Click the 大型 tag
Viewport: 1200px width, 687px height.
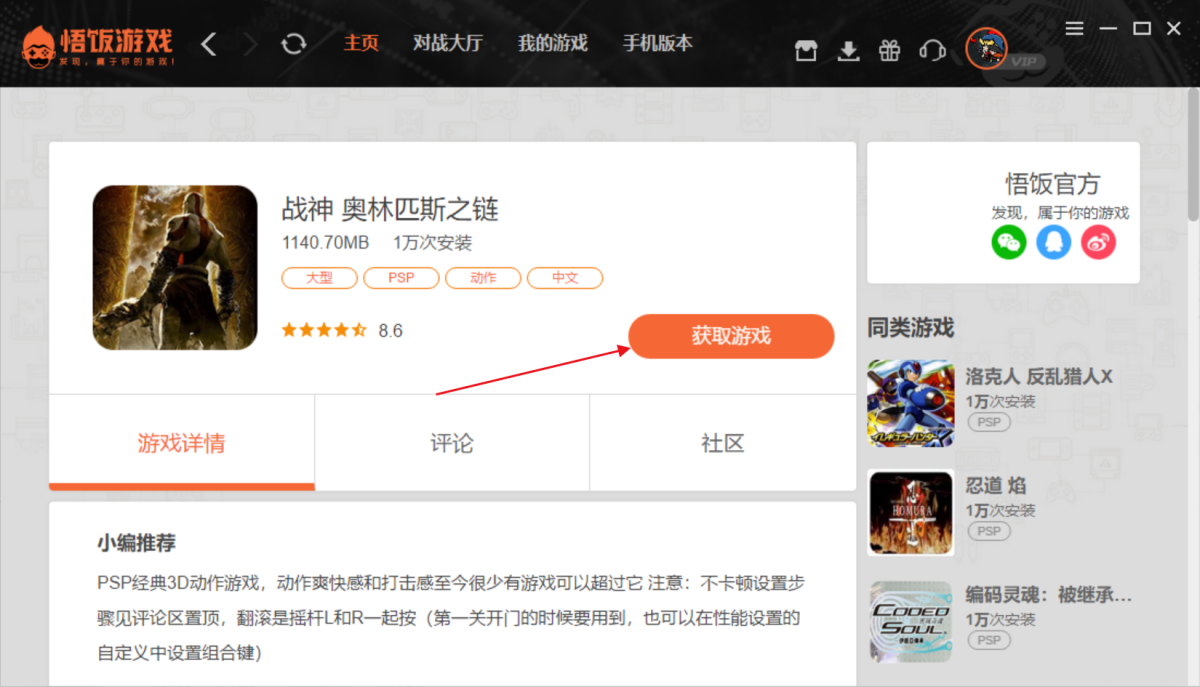point(319,278)
